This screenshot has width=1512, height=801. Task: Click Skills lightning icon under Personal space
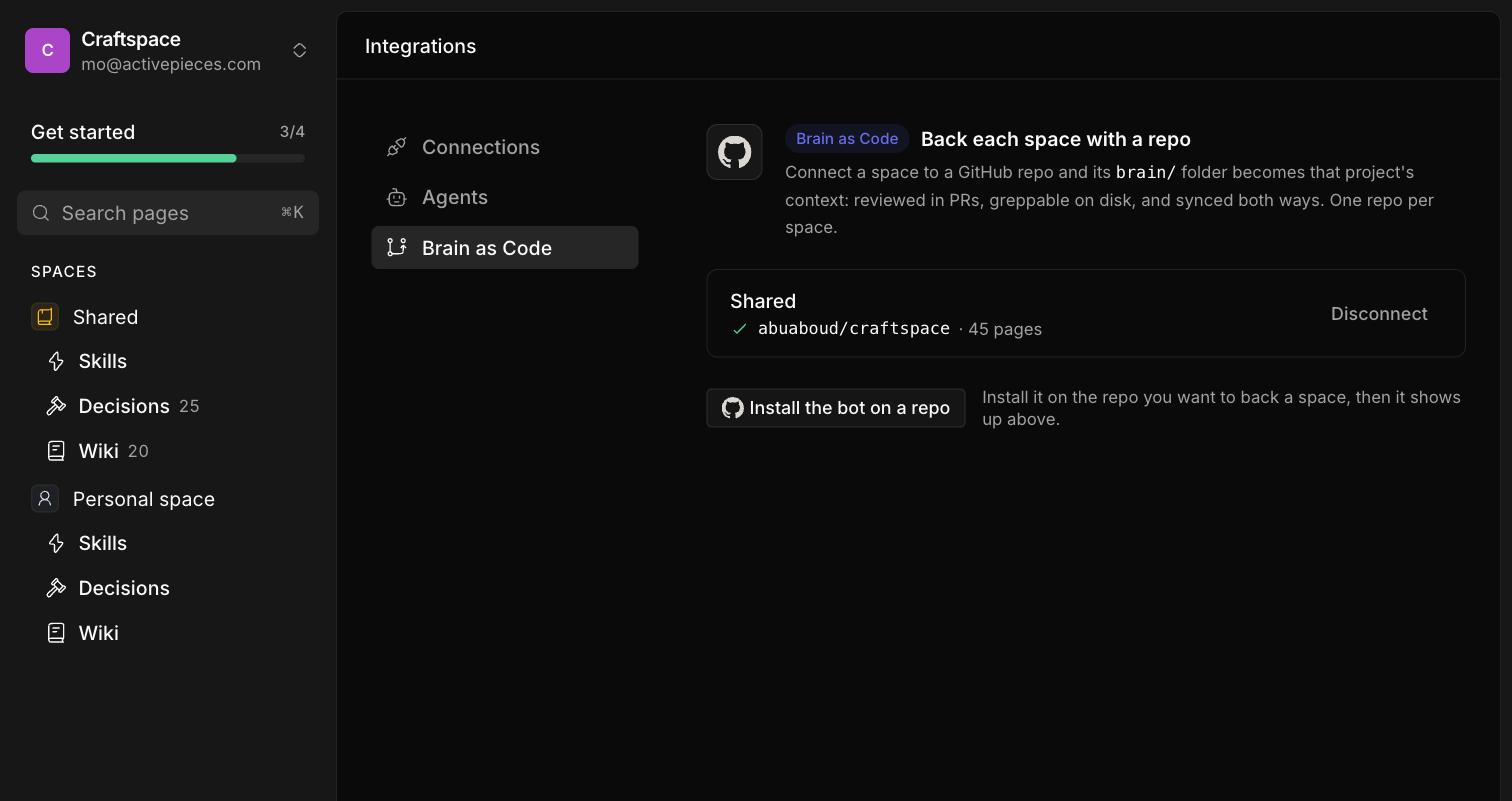57,543
